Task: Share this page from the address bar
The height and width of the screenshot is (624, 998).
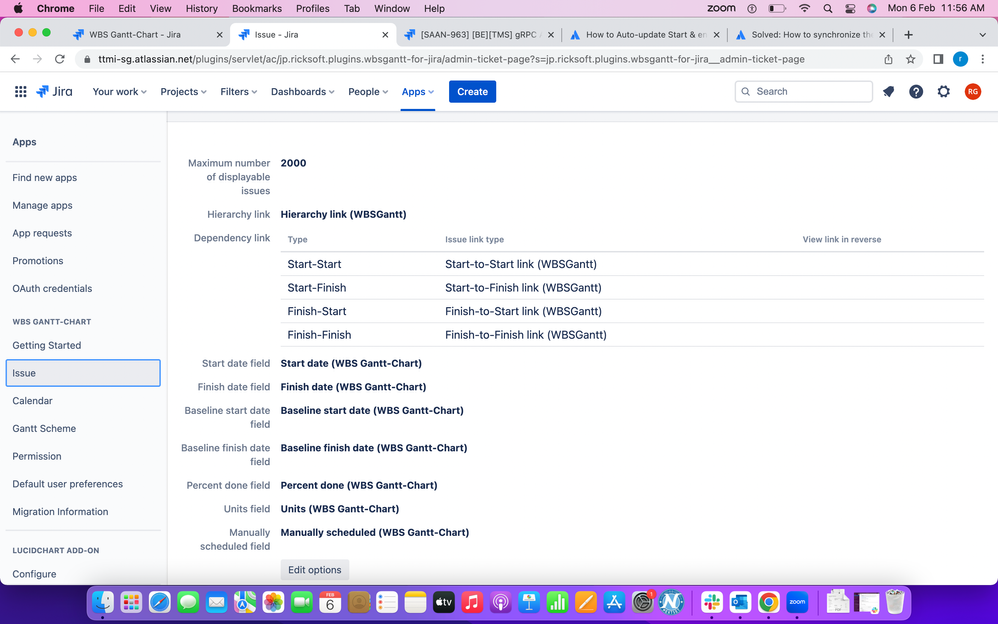Action: tap(888, 59)
